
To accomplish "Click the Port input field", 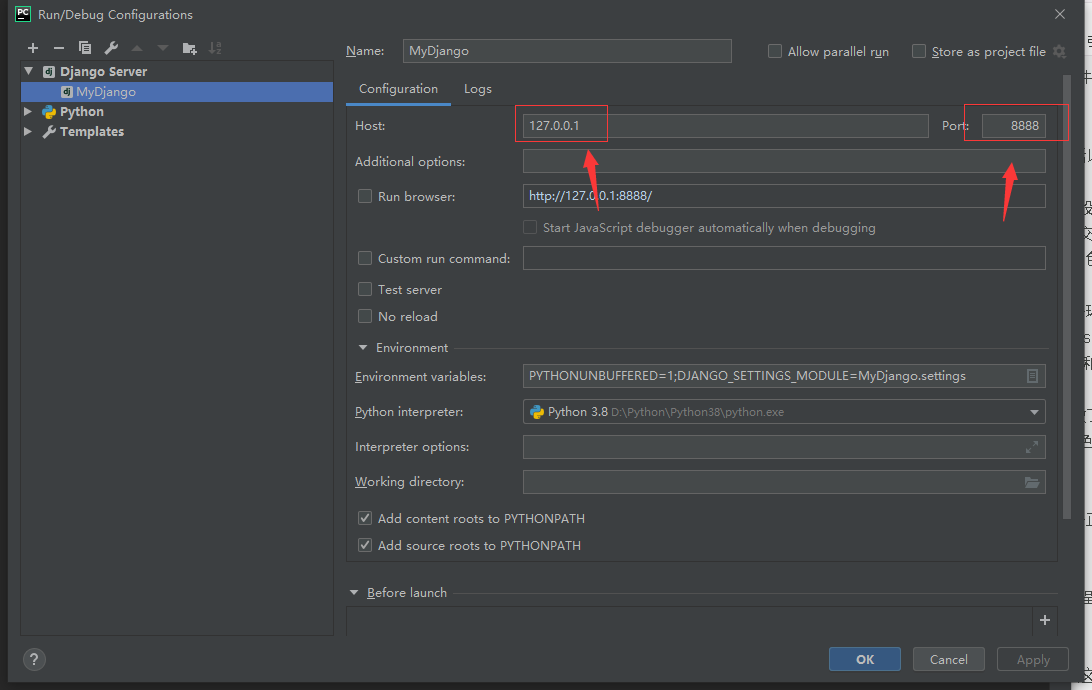I will tap(1013, 126).
